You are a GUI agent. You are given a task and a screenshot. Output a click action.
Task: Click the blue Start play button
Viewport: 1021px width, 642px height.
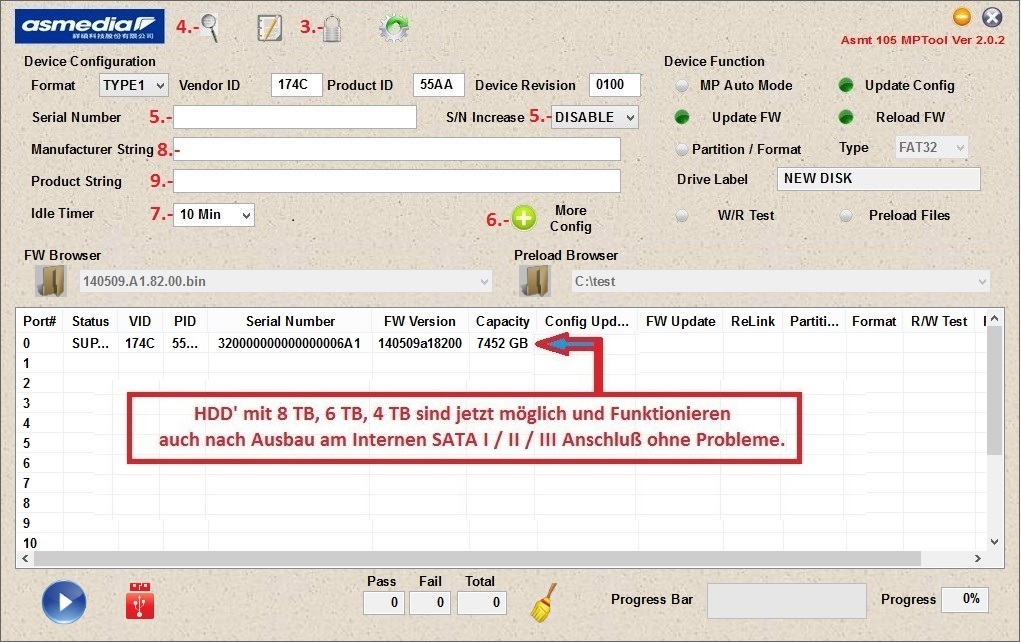[64, 602]
